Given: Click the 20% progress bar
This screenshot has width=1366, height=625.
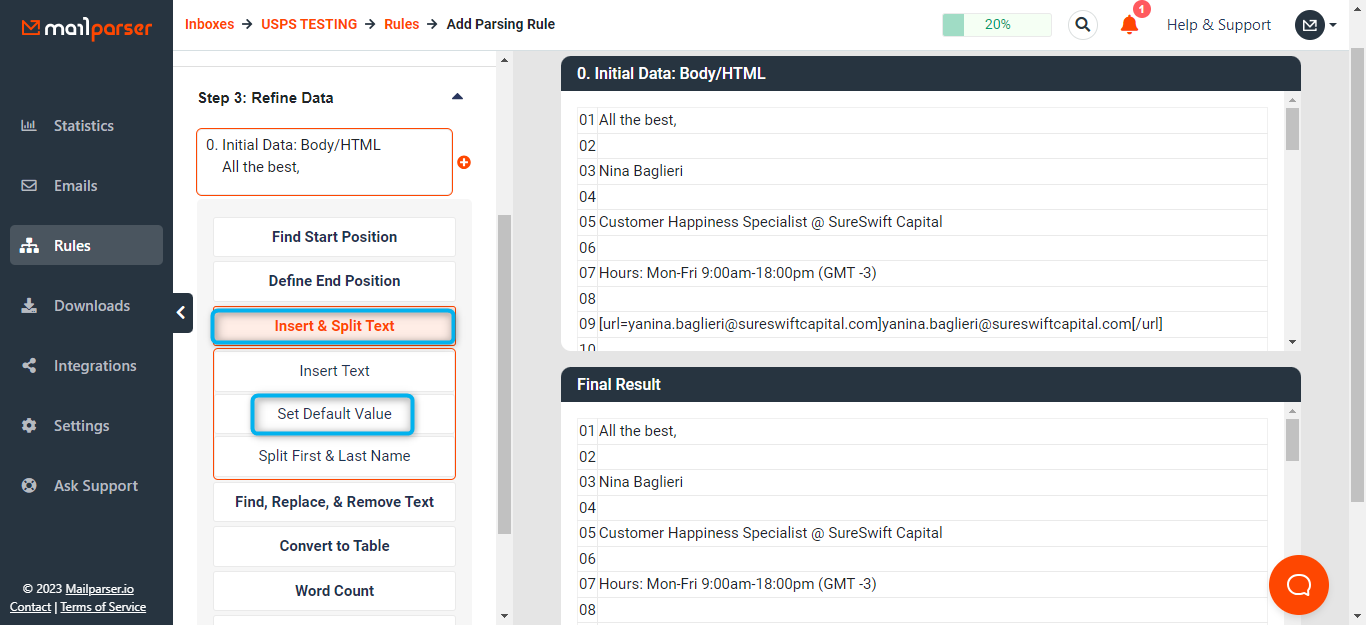Looking at the screenshot, I should click(x=996, y=22).
